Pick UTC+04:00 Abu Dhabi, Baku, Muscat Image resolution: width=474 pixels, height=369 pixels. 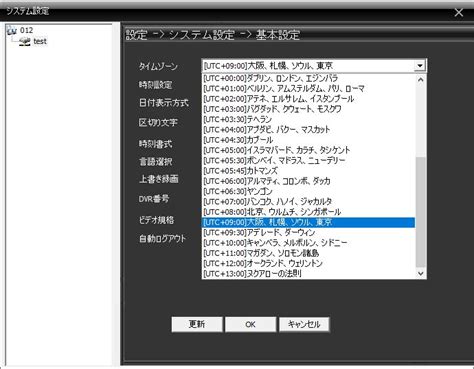308,130
